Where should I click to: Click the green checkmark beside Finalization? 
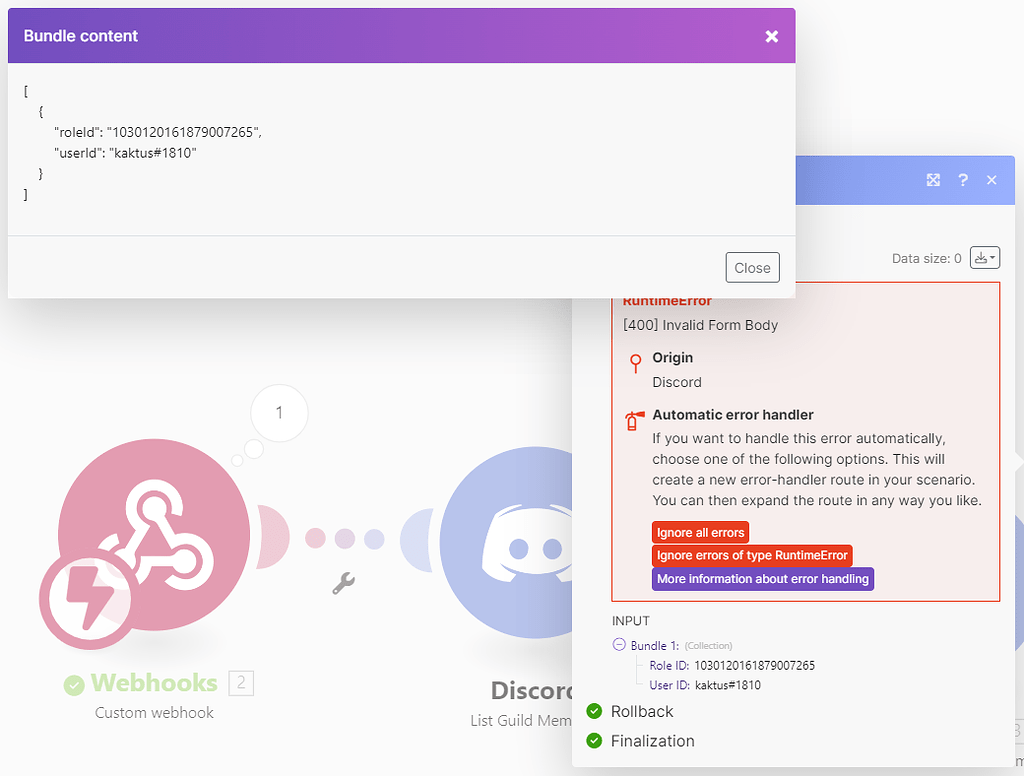click(x=592, y=741)
